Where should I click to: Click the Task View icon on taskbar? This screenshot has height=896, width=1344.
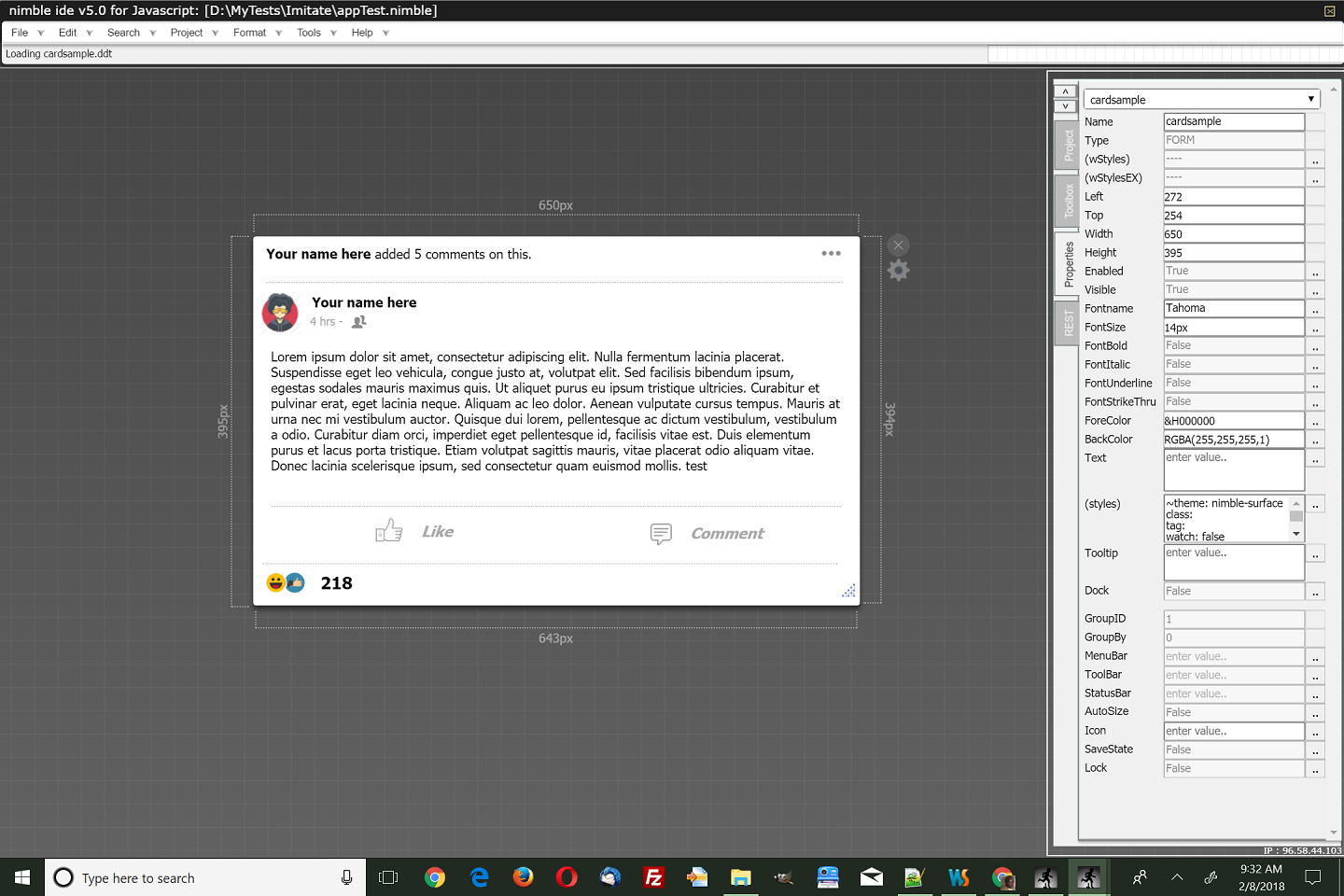pos(388,877)
